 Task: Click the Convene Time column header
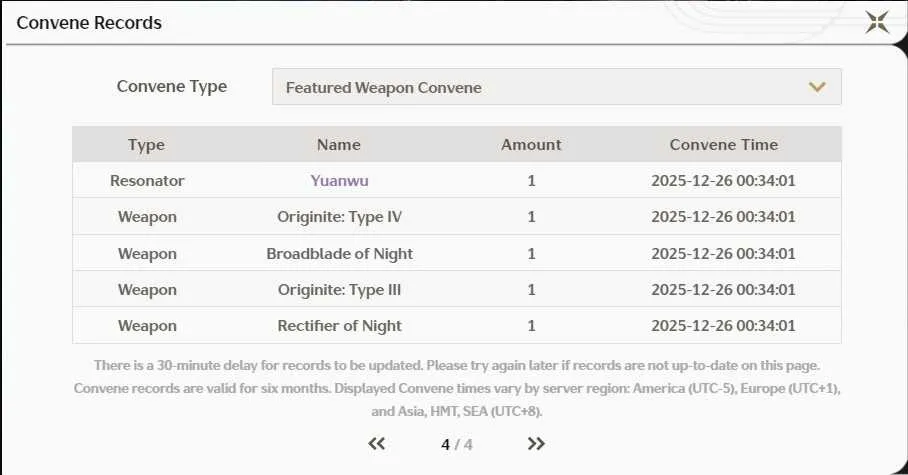(x=724, y=145)
